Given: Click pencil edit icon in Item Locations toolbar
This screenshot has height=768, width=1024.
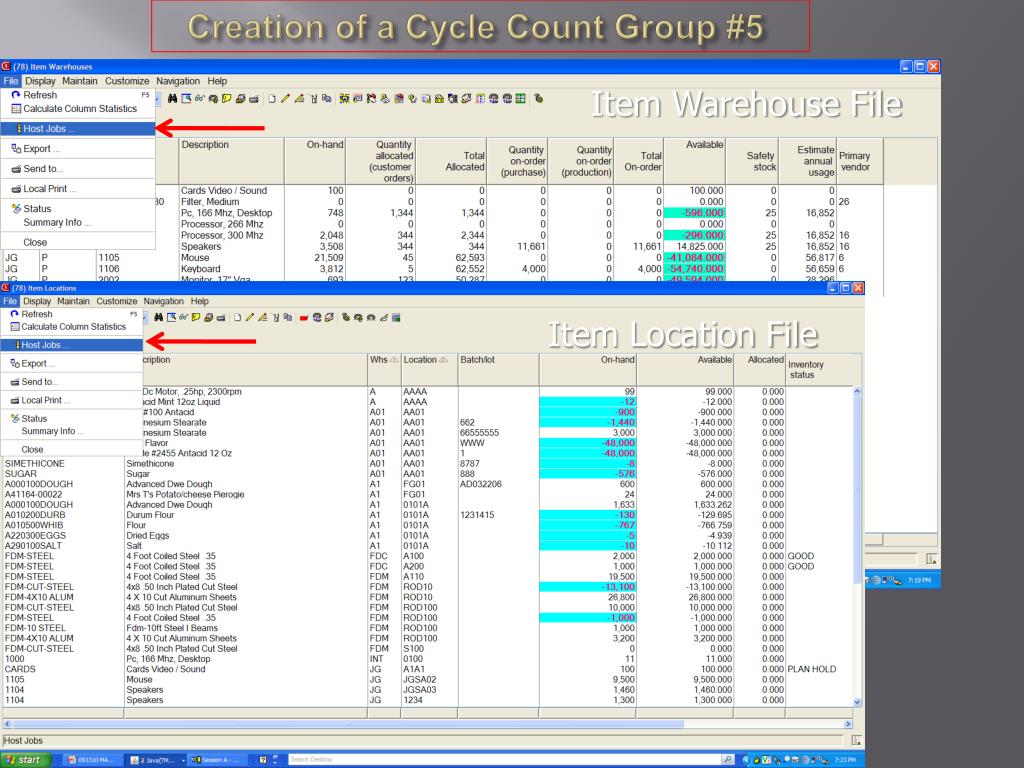Looking at the screenshot, I should point(249,317).
